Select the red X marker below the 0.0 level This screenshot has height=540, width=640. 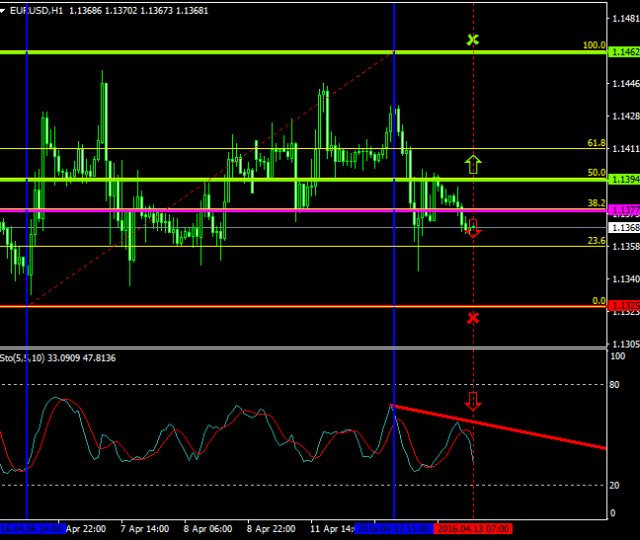pos(473,318)
